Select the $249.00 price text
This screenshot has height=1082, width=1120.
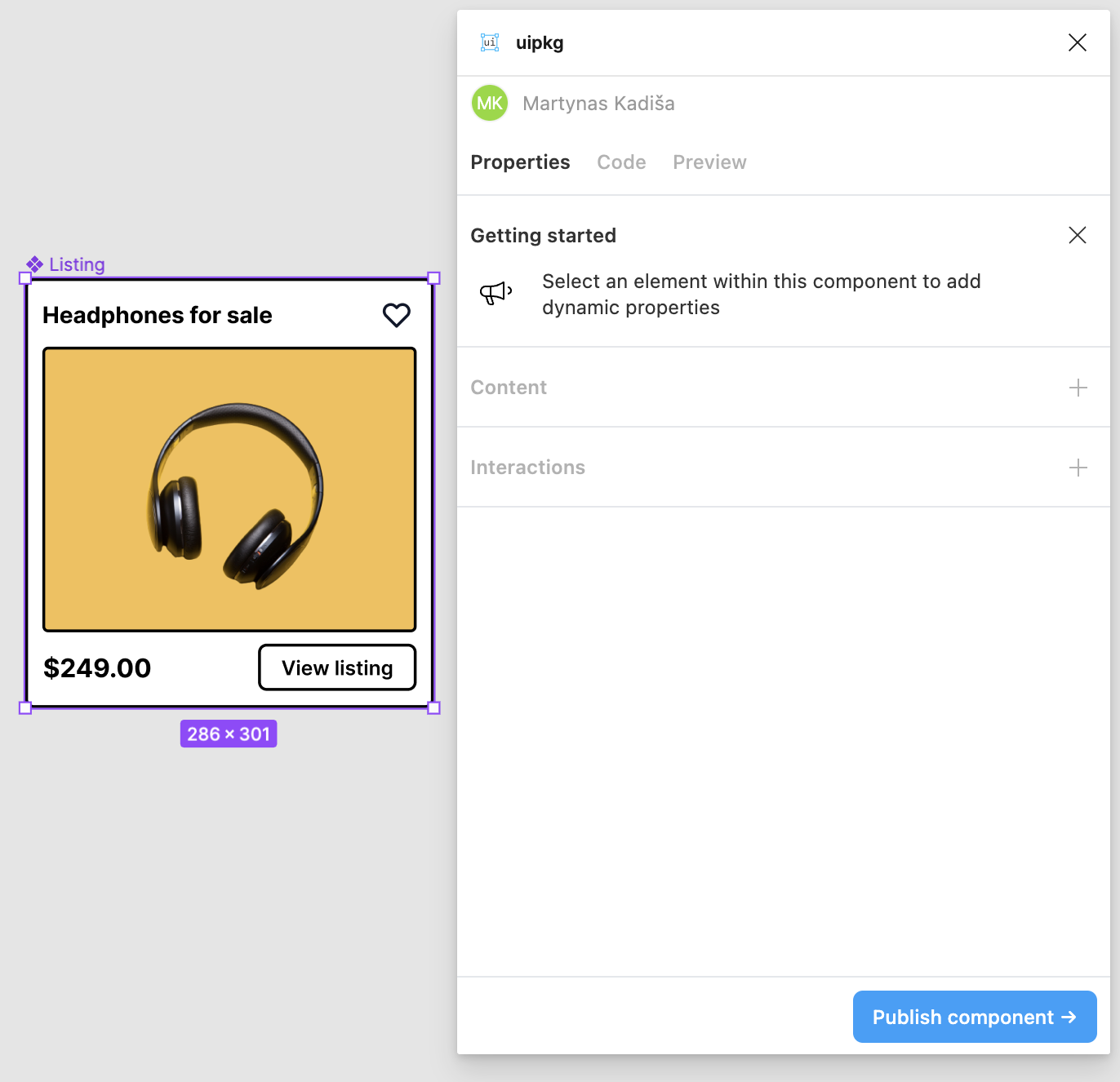97,668
